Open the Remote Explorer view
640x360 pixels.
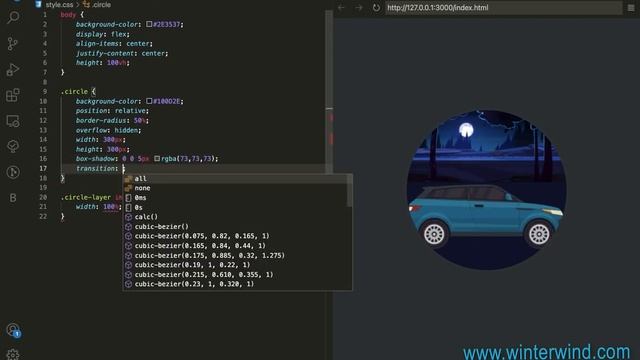pyautogui.click(x=13, y=121)
